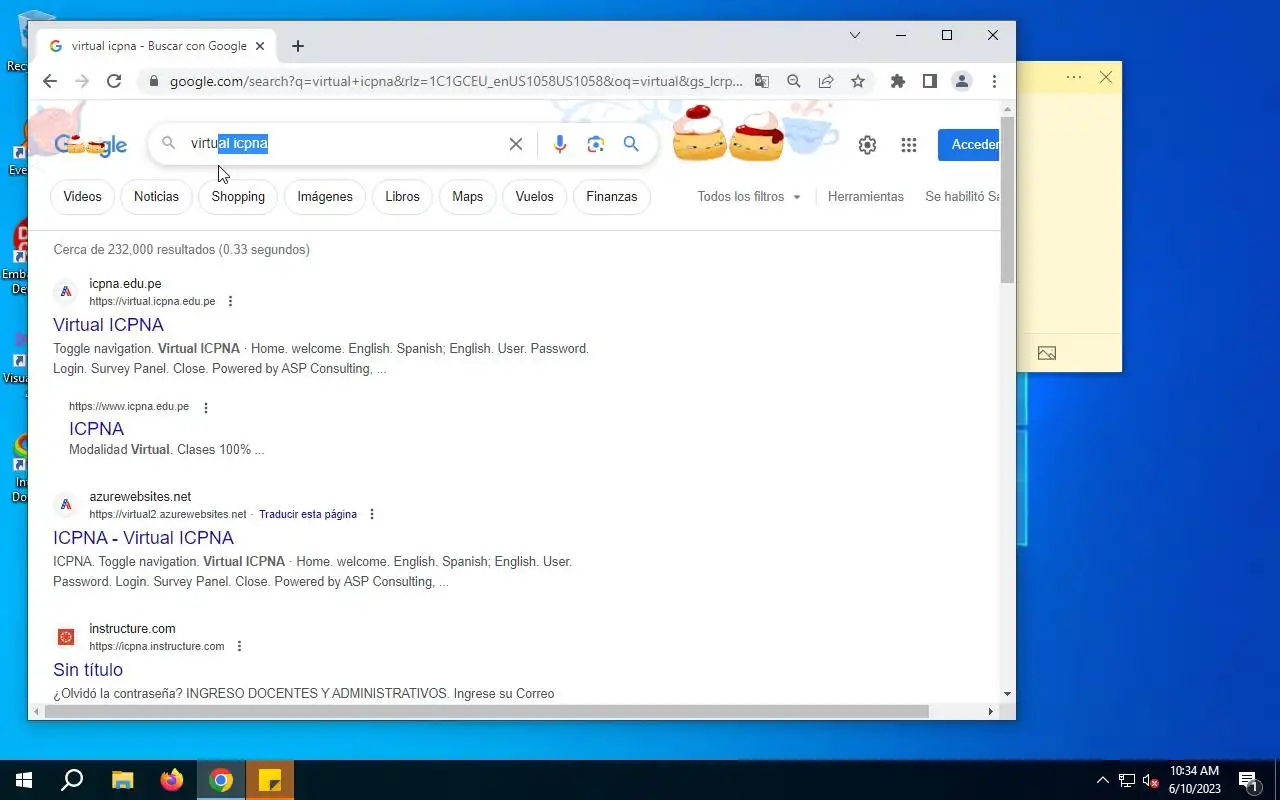The width and height of the screenshot is (1280, 800).
Task: Share this page using the share icon
Action: pyautogui.click(x=826, y=81)
